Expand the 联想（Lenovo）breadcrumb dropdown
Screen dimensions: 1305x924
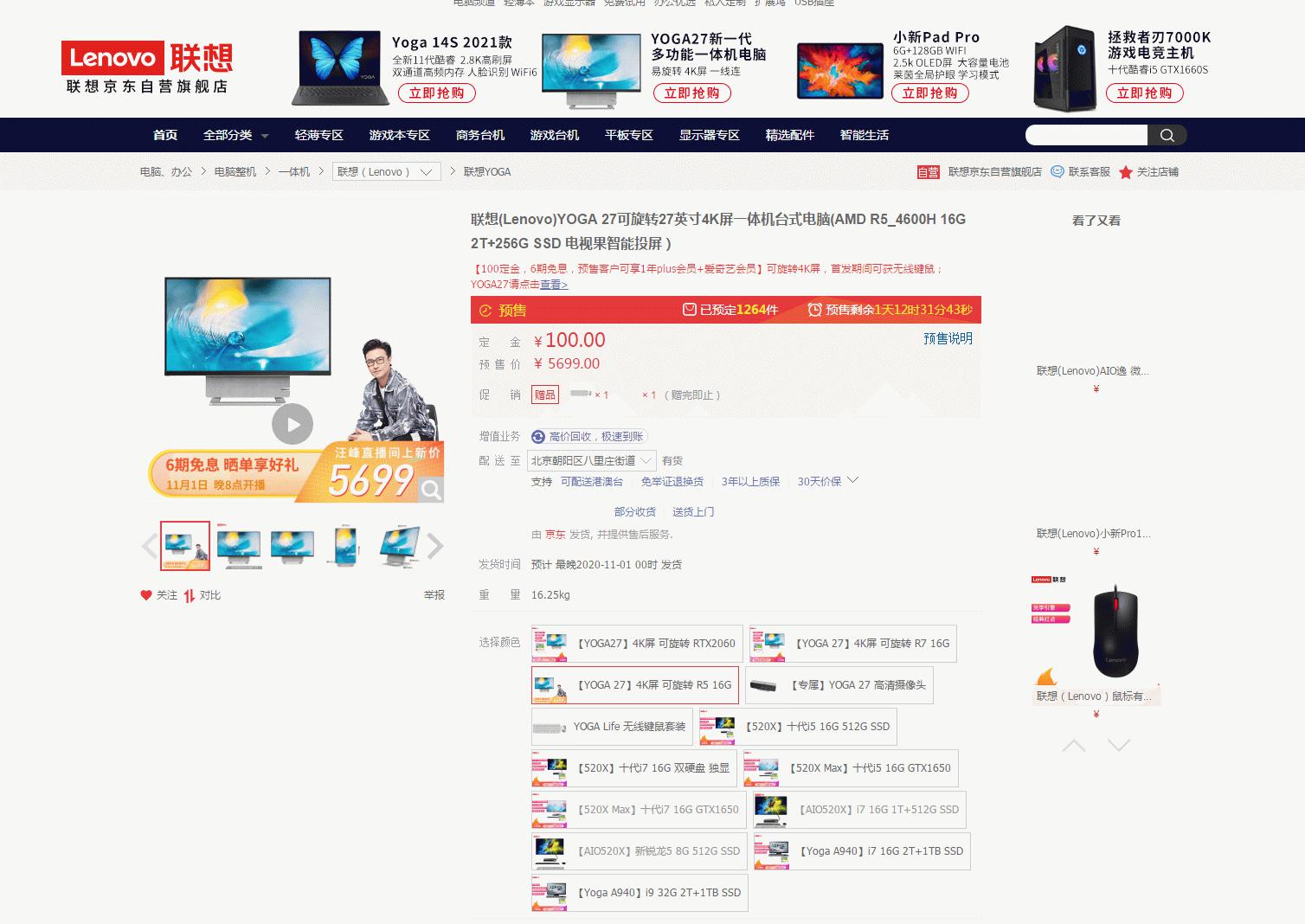(x=387, y=172)
